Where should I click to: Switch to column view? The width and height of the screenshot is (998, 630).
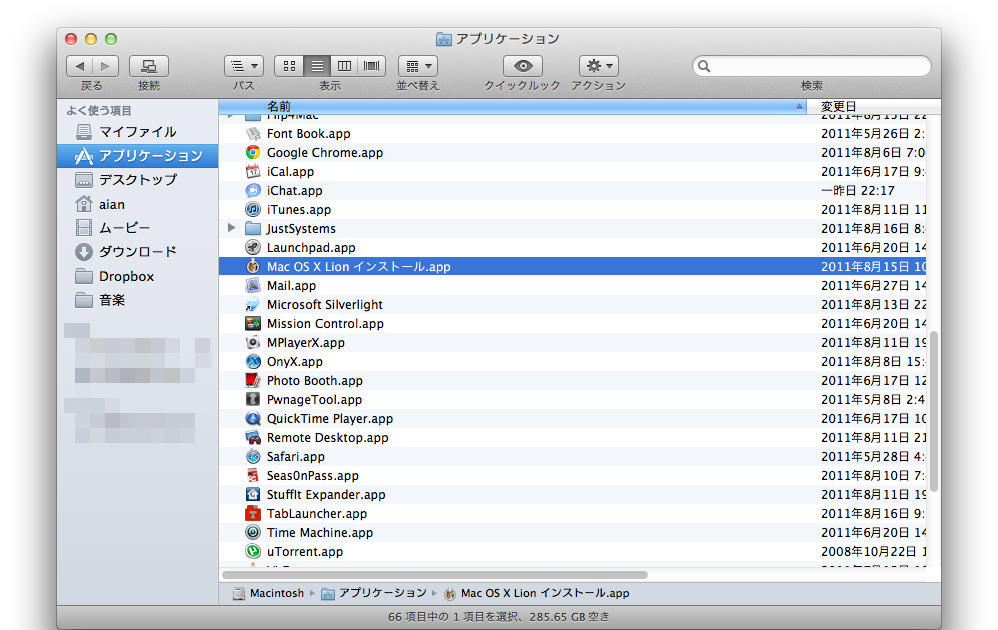pyautogui.click(x=344, y=66)
